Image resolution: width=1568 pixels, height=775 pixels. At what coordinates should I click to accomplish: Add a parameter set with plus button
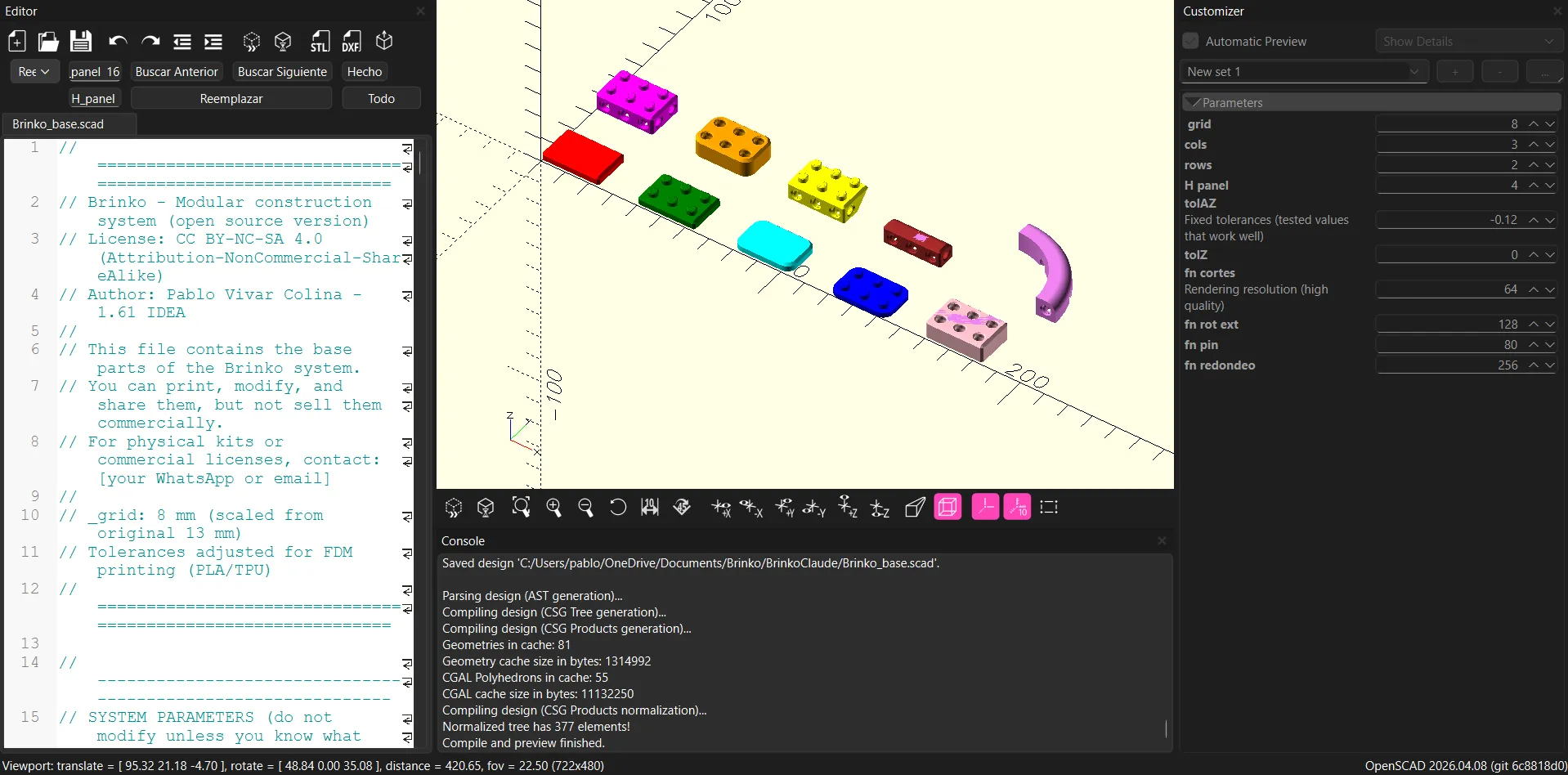(x=1455, y=72)
